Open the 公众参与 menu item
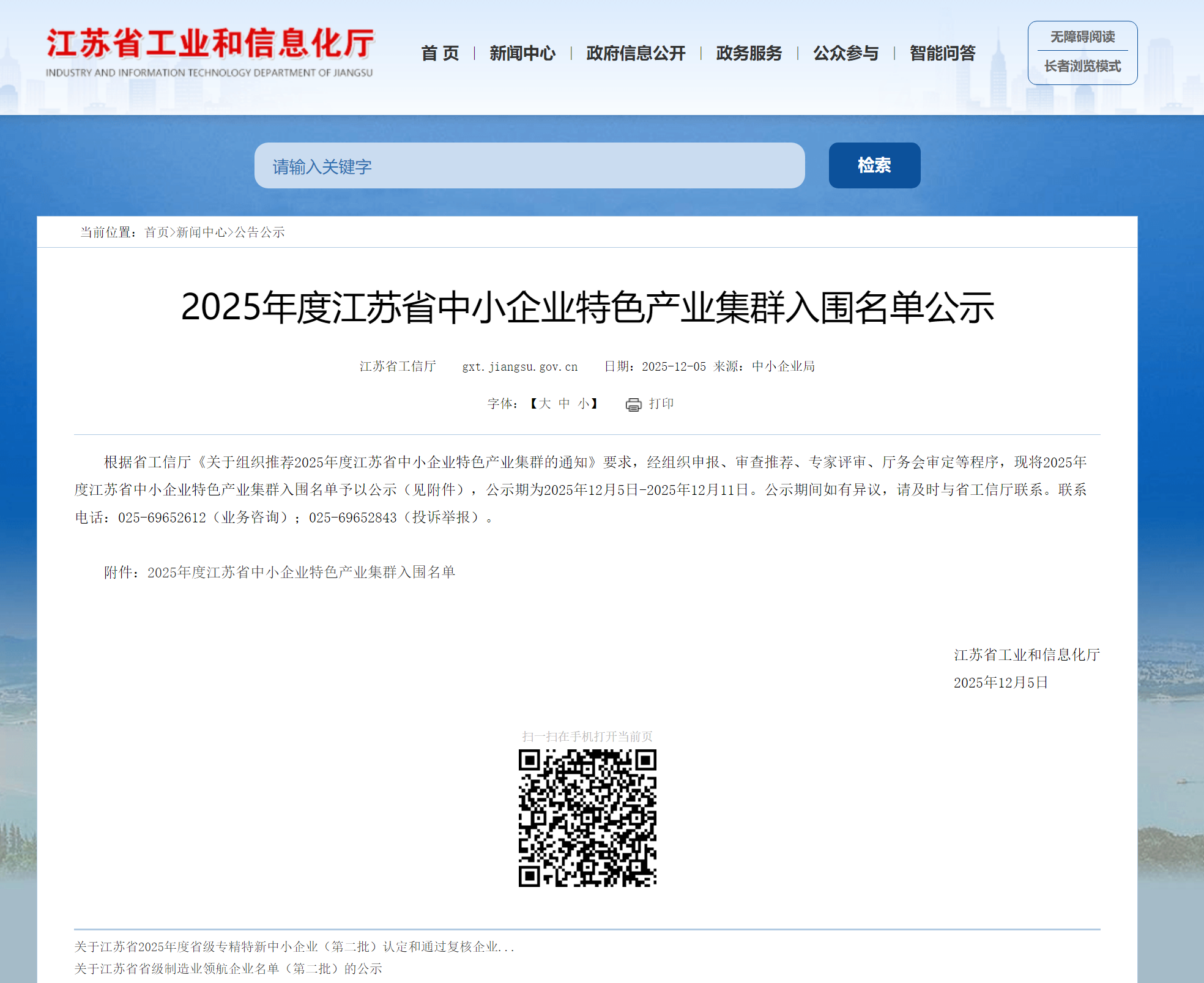The image size is (1204, 983). coord(845,53)
